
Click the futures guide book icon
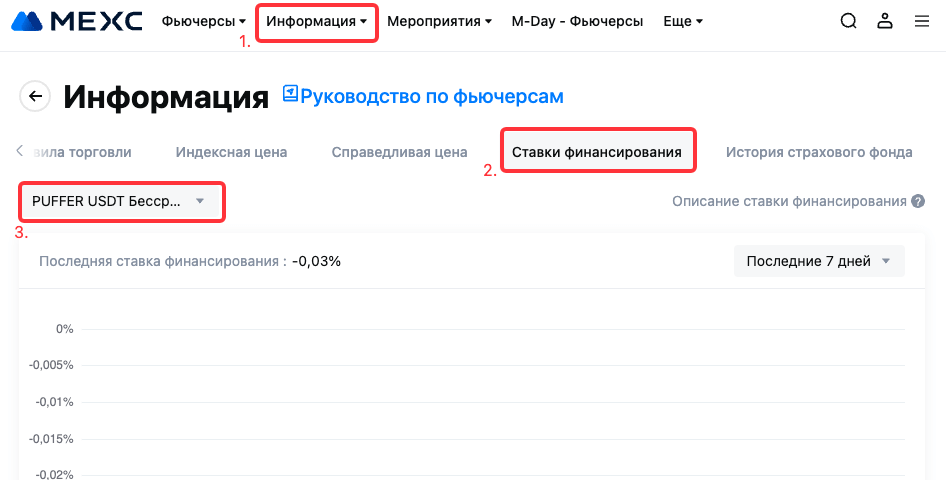tap(291, 94)
